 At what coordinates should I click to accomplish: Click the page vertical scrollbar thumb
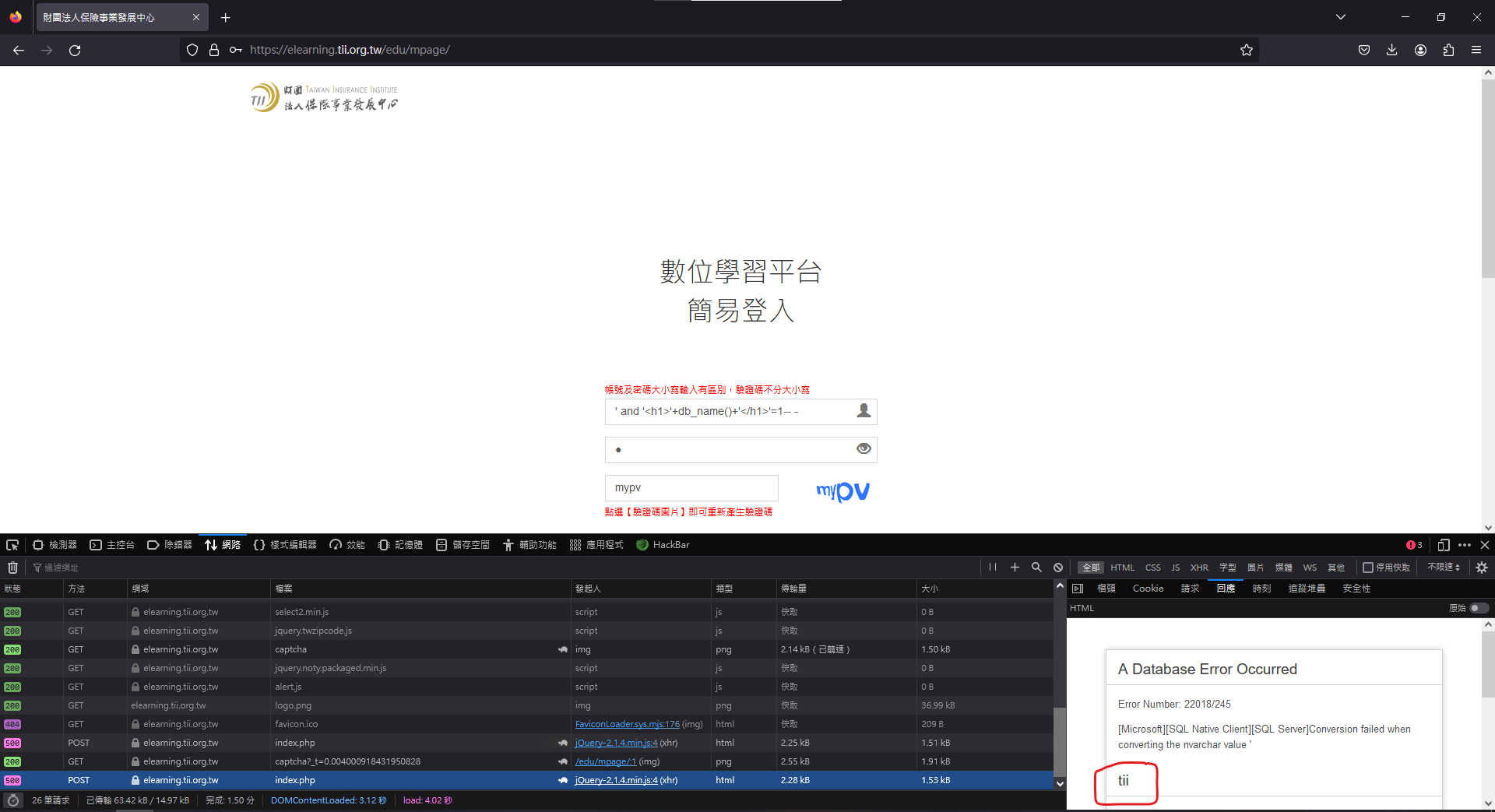pyautogui.click(x=1488, y=178)
